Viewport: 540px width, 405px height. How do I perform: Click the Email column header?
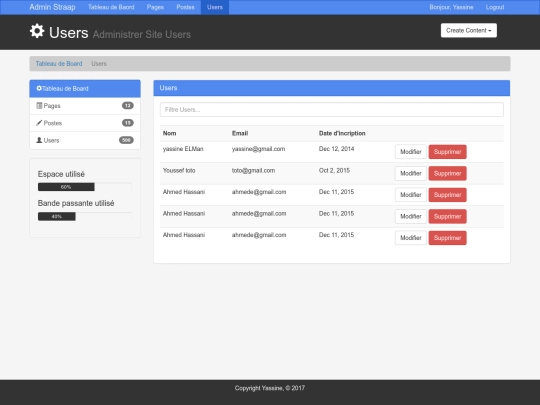[x=240, y=133]
